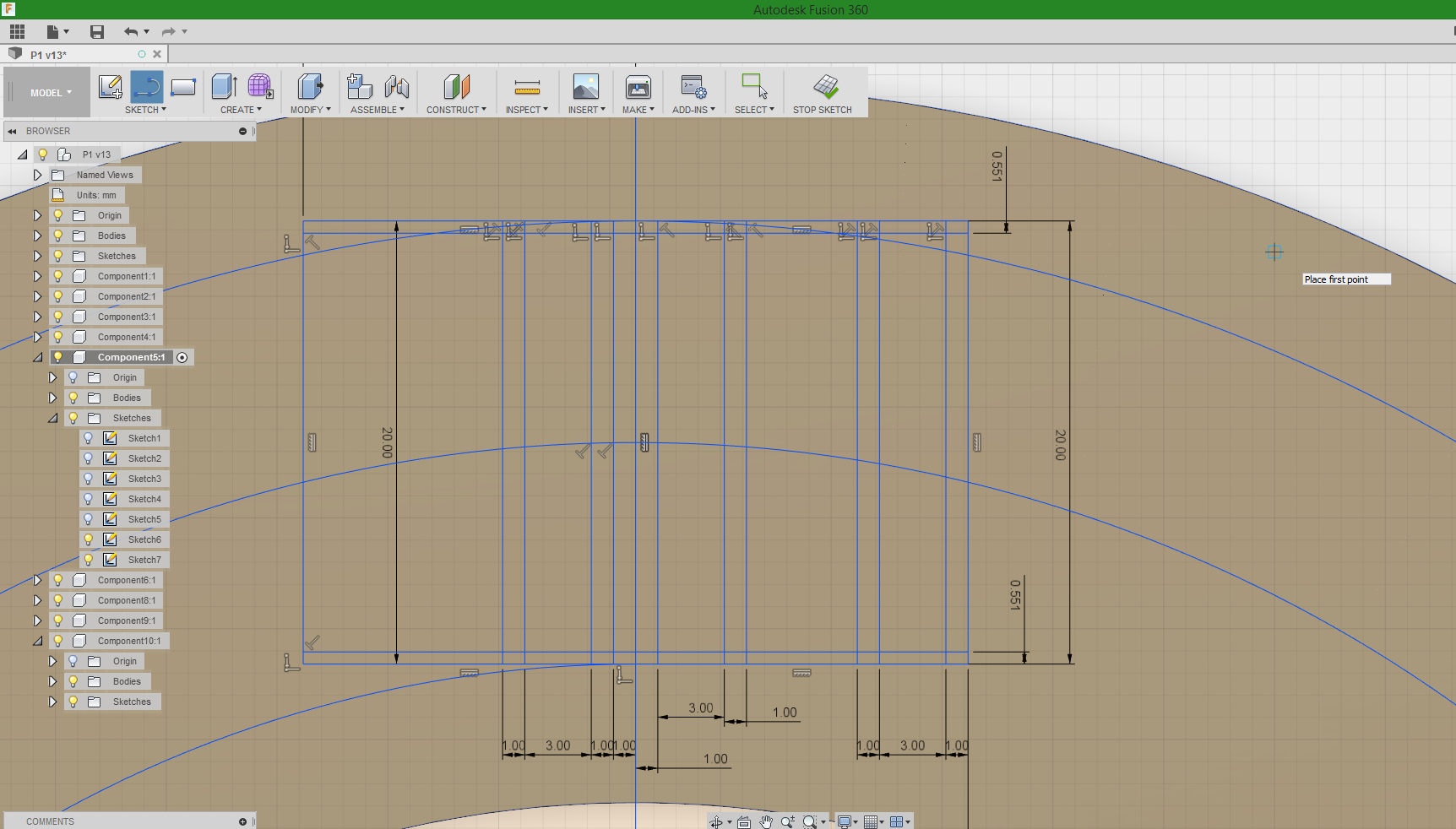1456x829 pixels.
Task: Expand the Component6:1 tree node
Action: coord(37,580)
